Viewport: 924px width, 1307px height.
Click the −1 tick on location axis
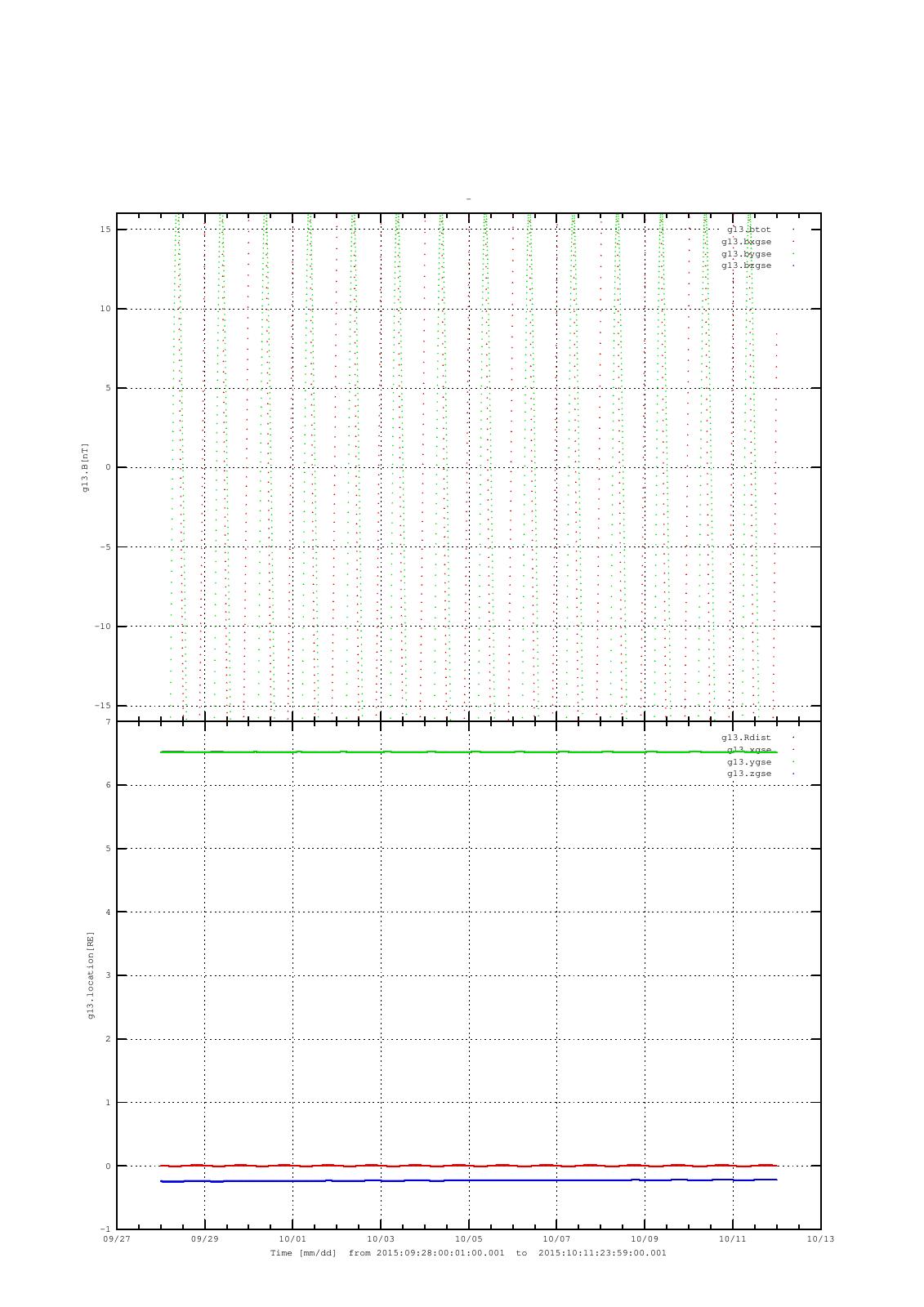pyautogui.click(x=105, y=1229)
